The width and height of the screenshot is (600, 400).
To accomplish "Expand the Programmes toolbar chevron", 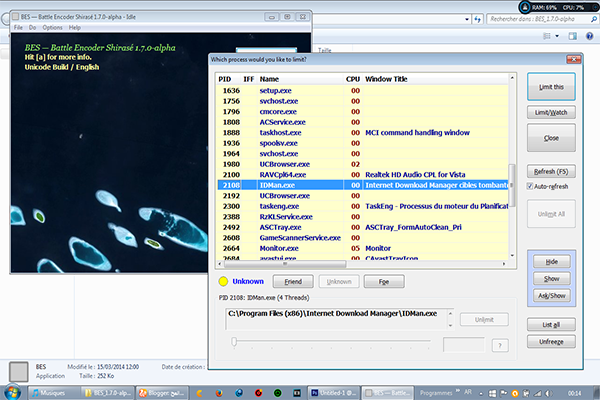I will 458,391.
